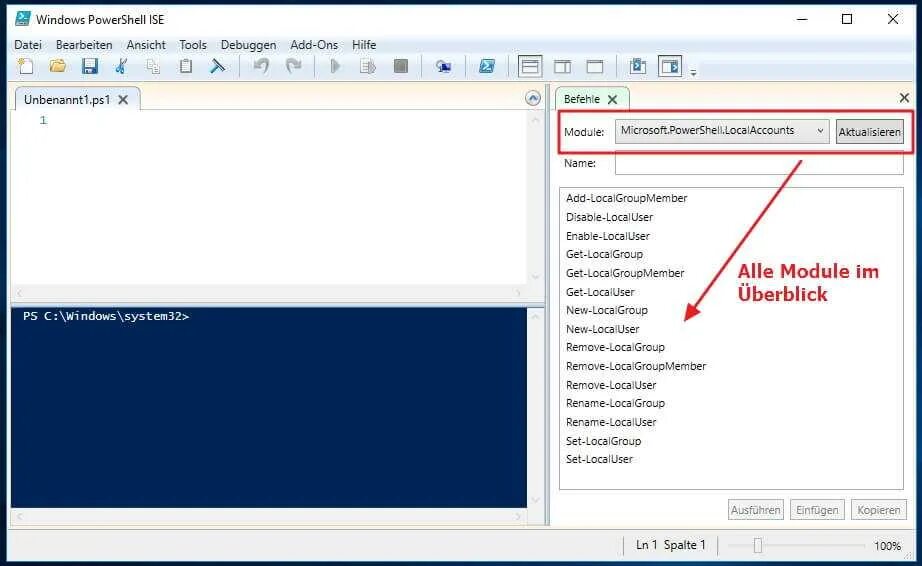Select Get-LocalGroup in the list
Viewport: 922px width, 566px height.
pos(604,254)
